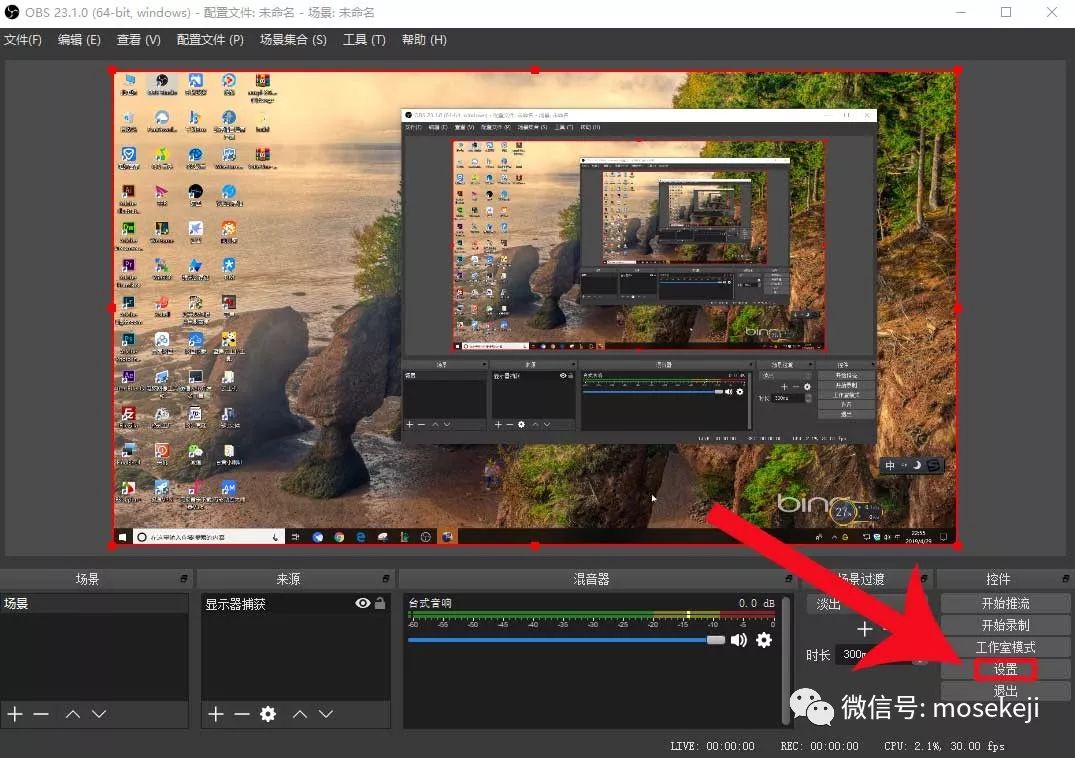Select the 显示器捕获 source row
This screenshot has width=1075, height=758.
[x=295, y=604]
